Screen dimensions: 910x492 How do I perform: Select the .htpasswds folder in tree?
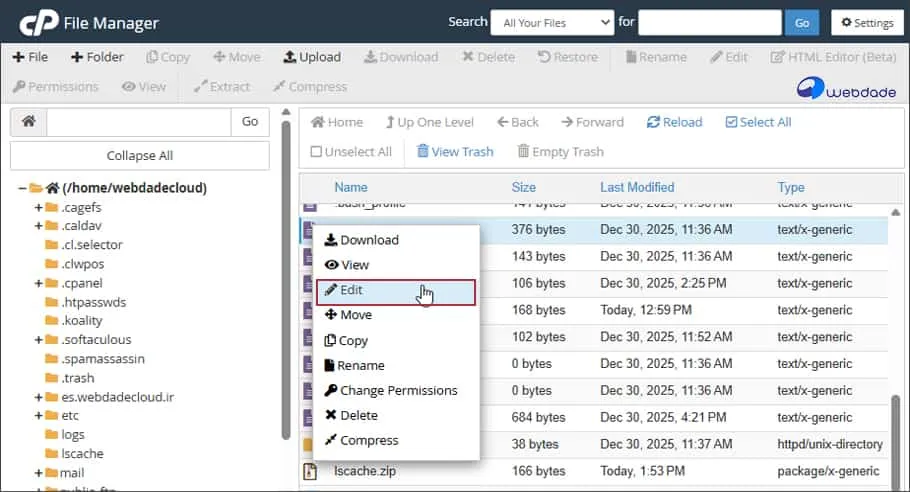coord(93,302)
